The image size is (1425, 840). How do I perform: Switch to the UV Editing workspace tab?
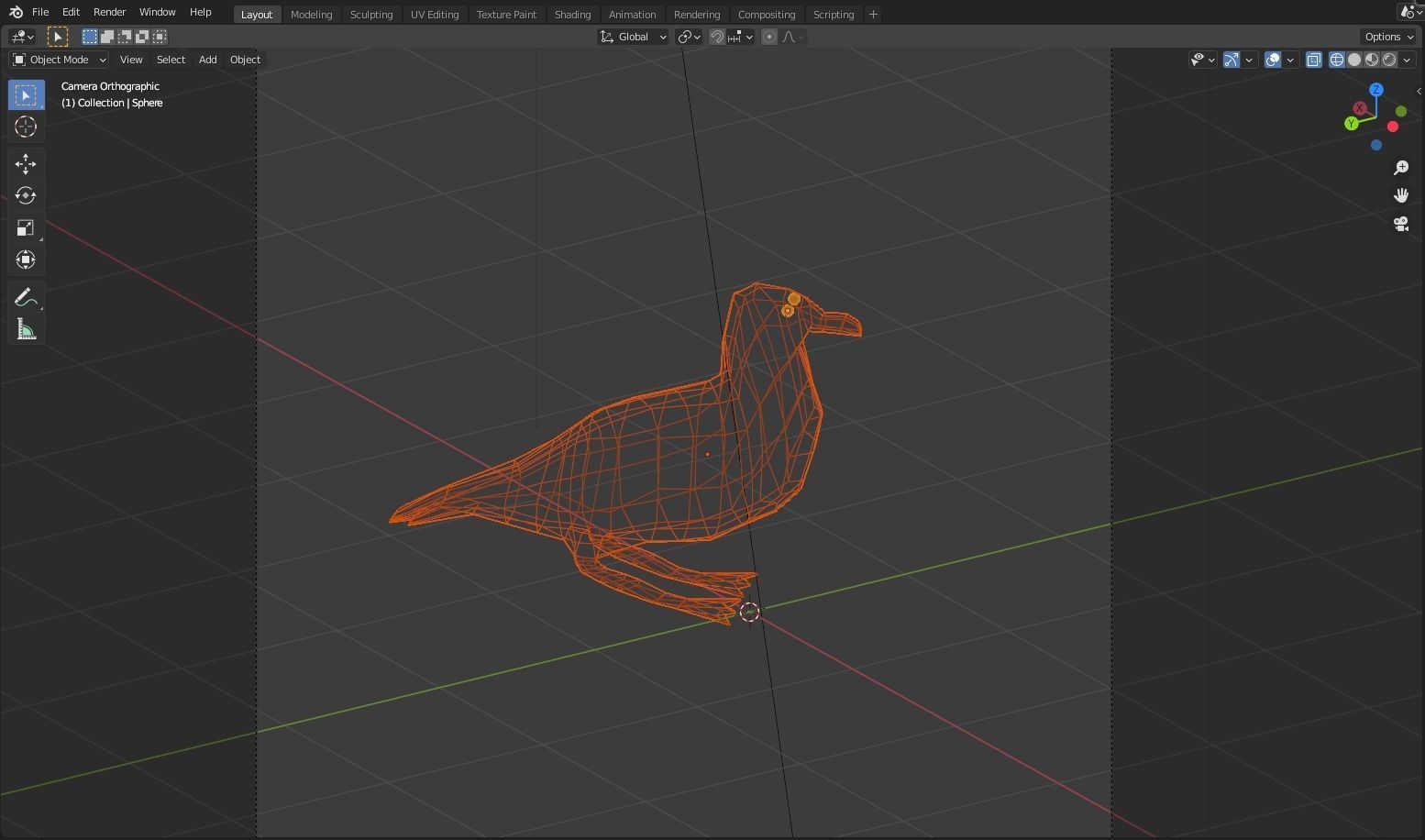click(435, 15)
